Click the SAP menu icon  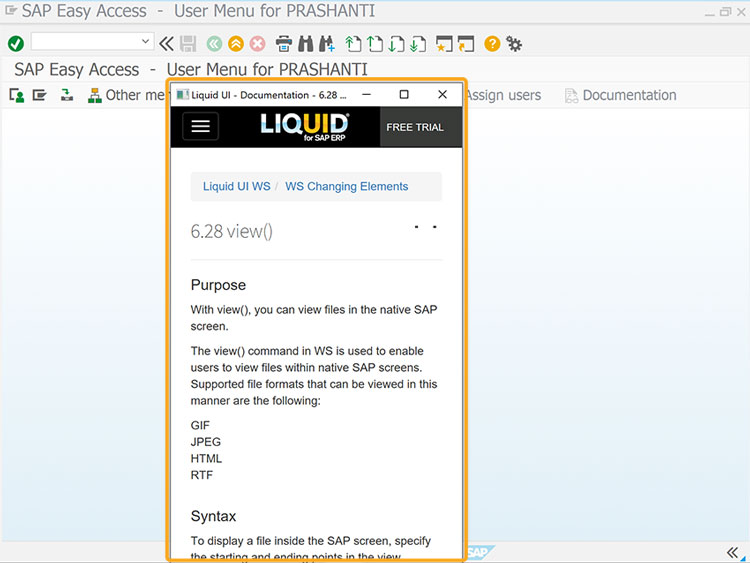pos(40,96)
